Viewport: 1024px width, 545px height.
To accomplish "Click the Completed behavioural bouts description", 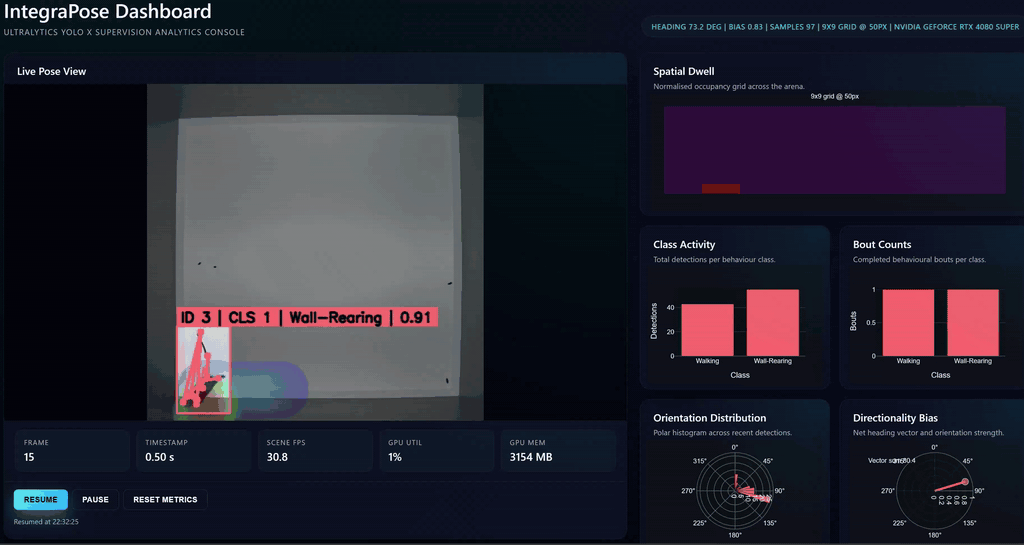I will pyautogui.click(x=919, y=259).
